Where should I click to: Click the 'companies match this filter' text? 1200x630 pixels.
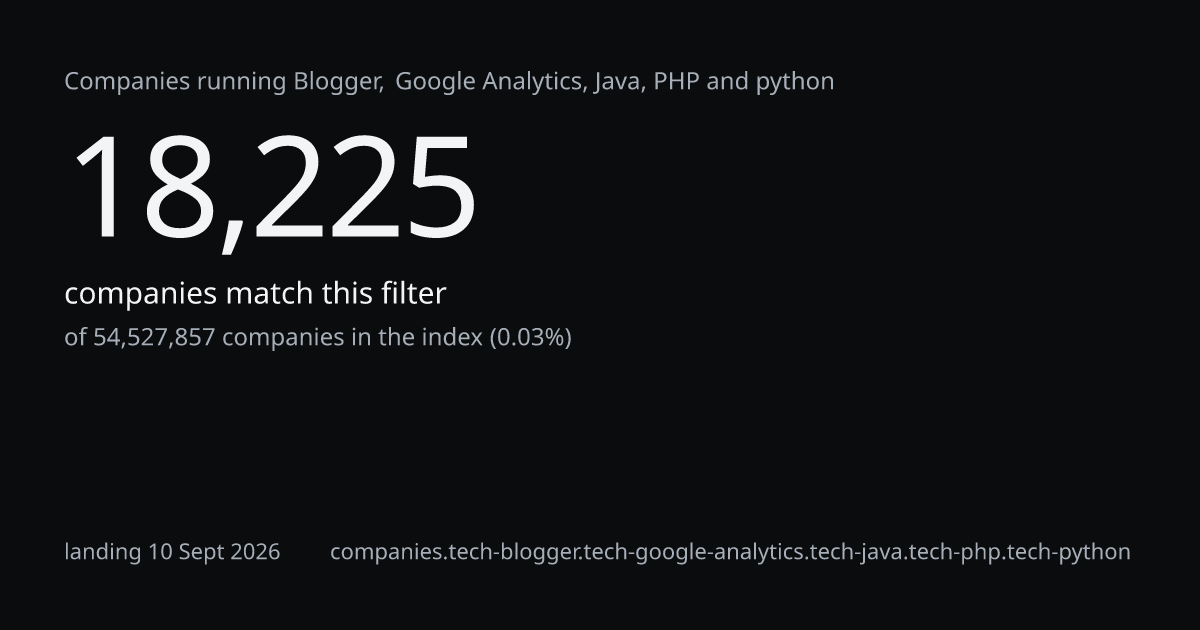click(x=255, y=294)
